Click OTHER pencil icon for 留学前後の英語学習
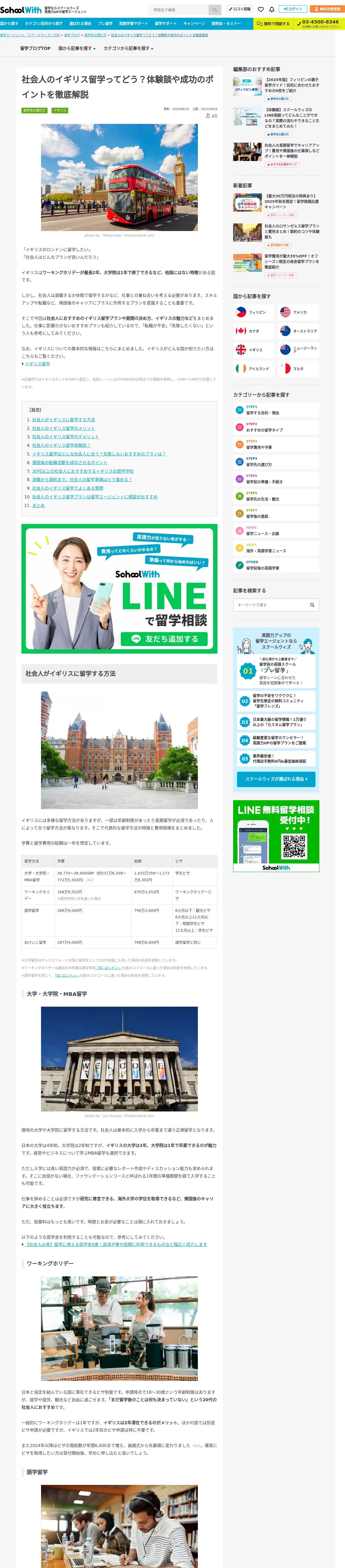Viewport: 345px width, 1568px height. click(x=240, y=566)
